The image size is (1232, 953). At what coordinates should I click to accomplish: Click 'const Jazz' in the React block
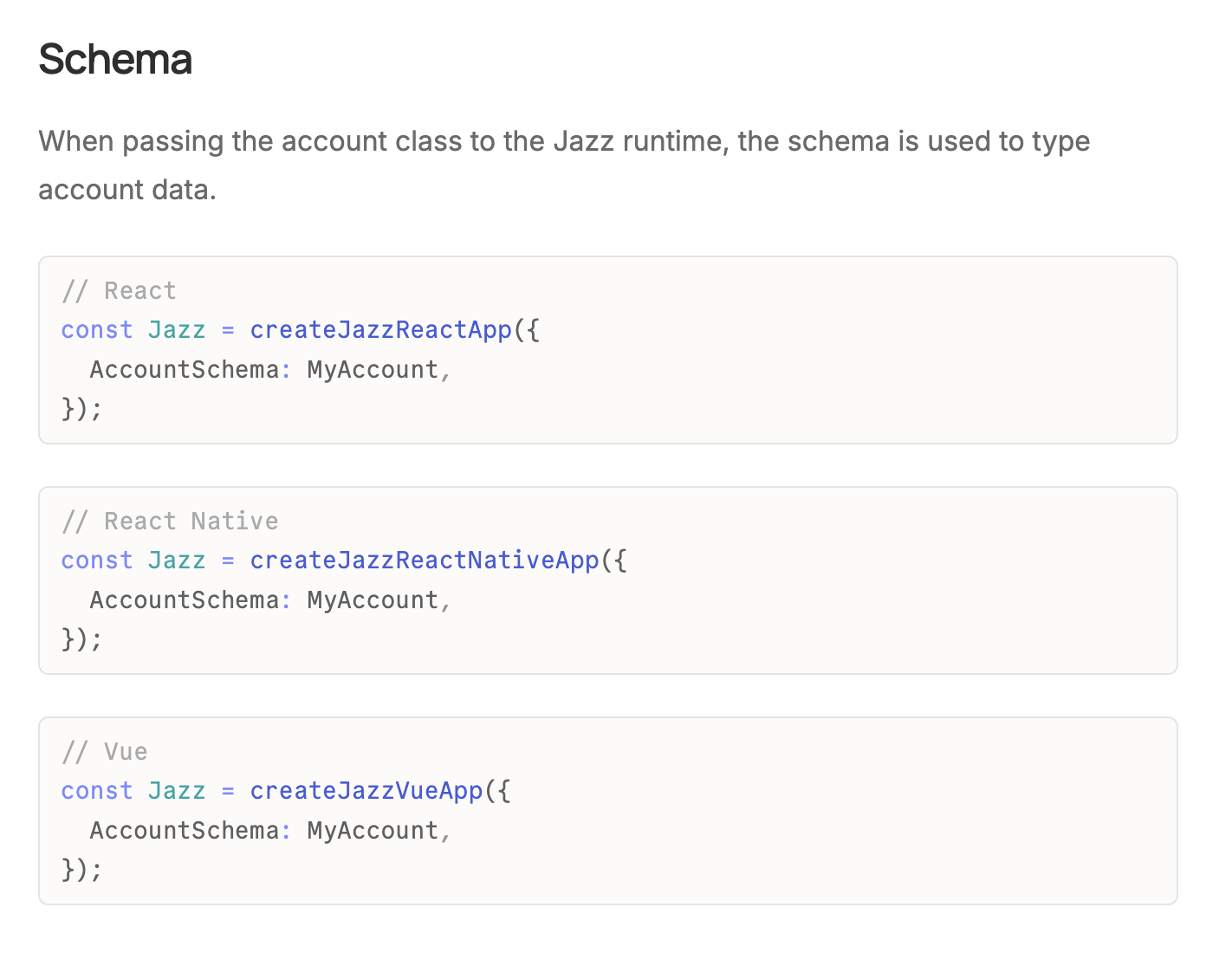click(133, 330)
